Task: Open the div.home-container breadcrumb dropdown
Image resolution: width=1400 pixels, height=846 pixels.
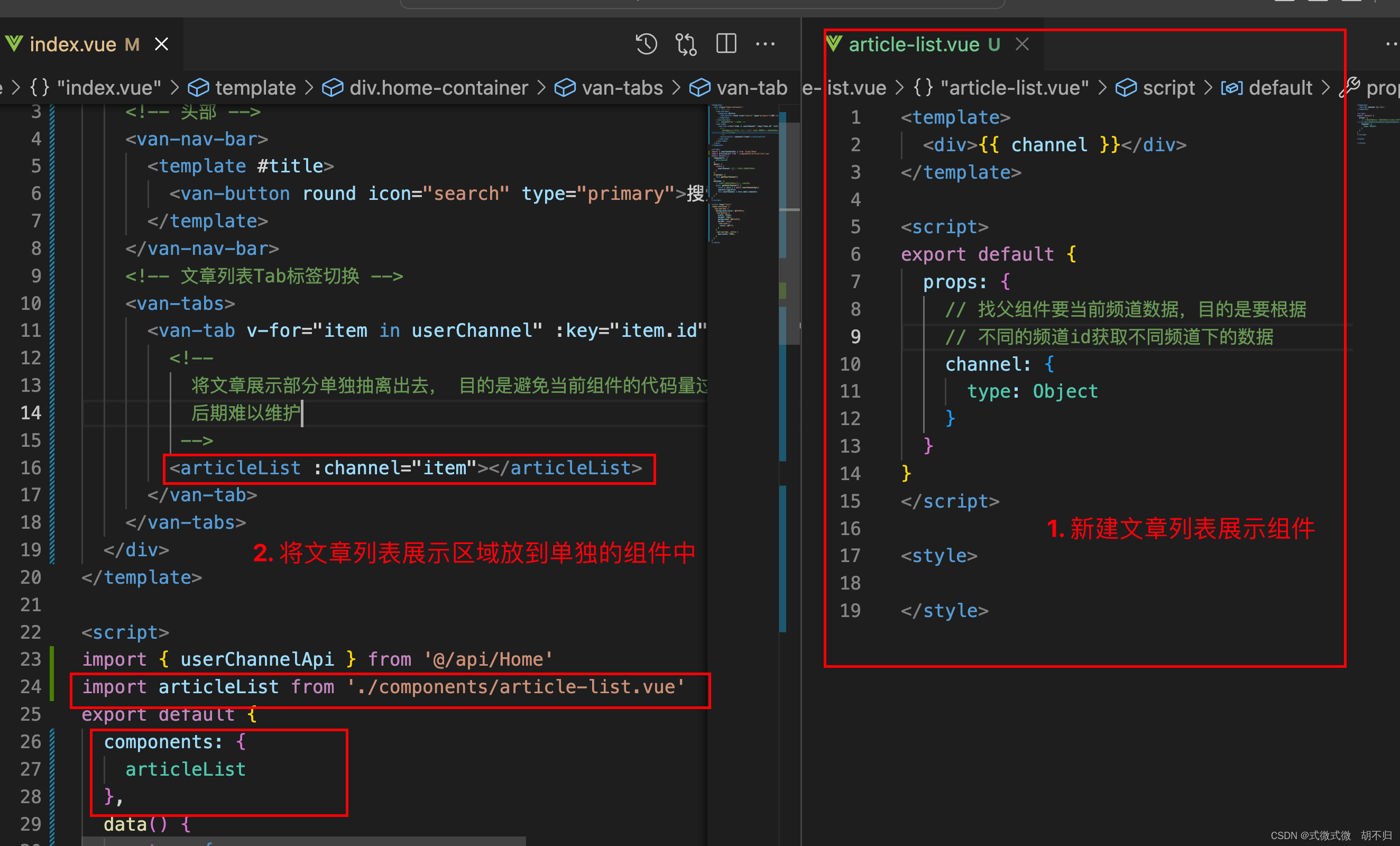Action: 438,88
